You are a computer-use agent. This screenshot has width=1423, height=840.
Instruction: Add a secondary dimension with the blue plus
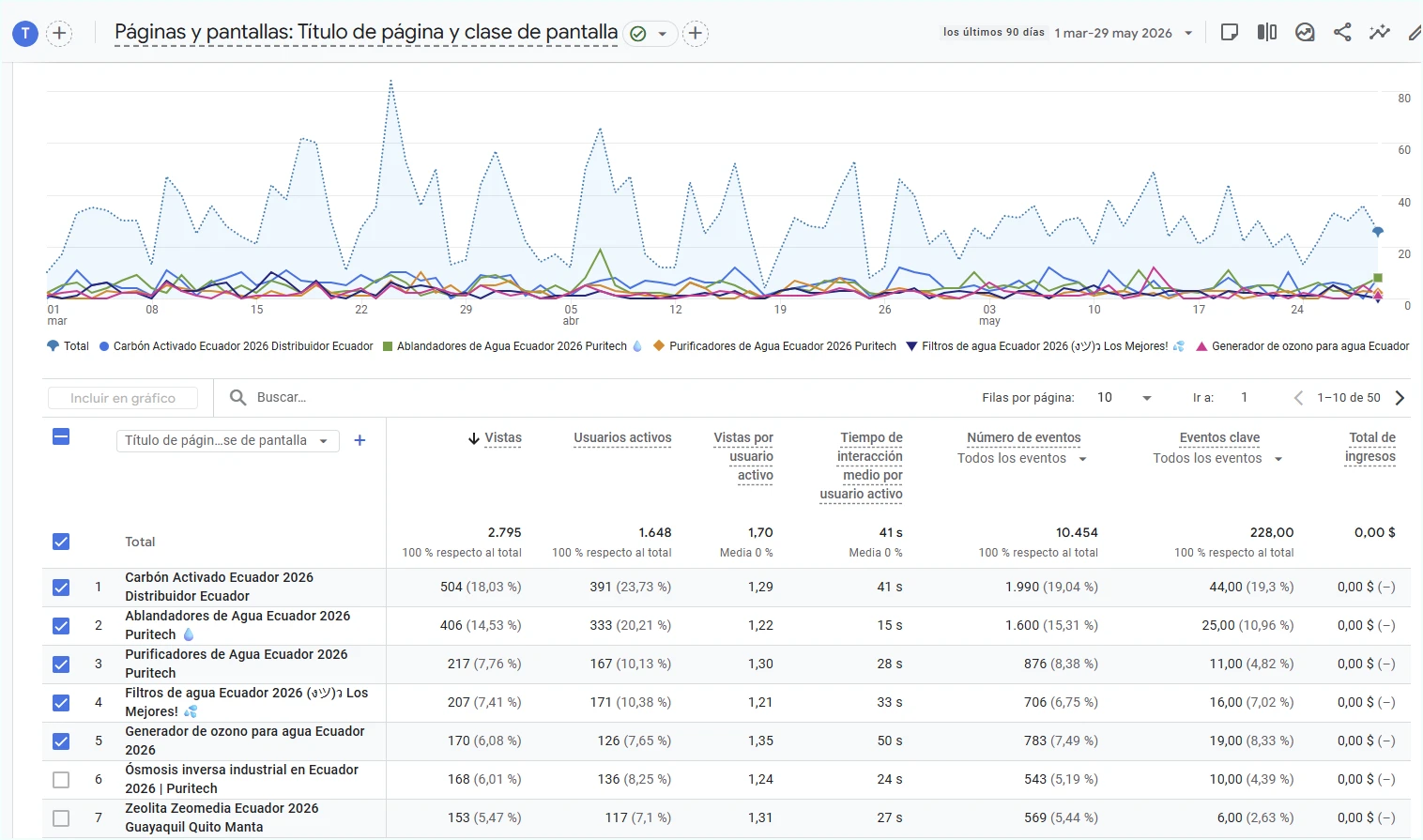[x=360, y=440]
